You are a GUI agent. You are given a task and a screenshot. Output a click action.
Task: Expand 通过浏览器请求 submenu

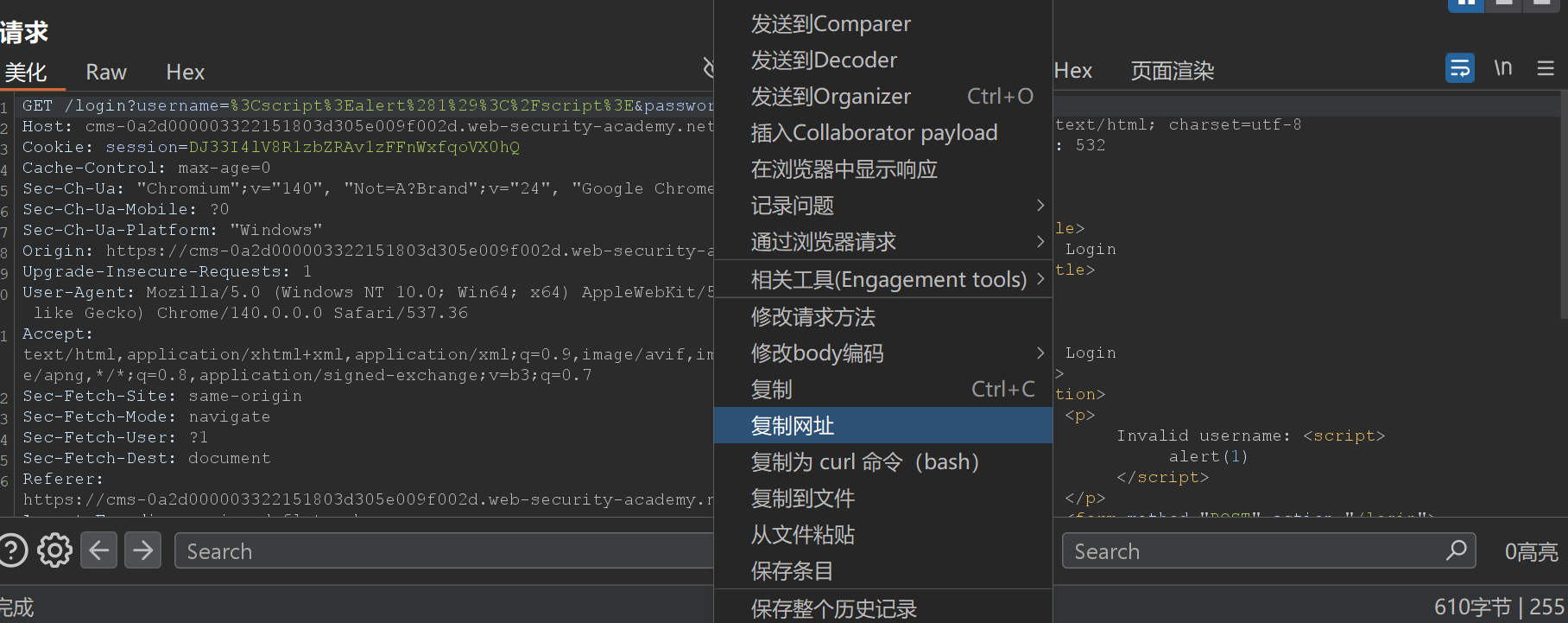883,241
